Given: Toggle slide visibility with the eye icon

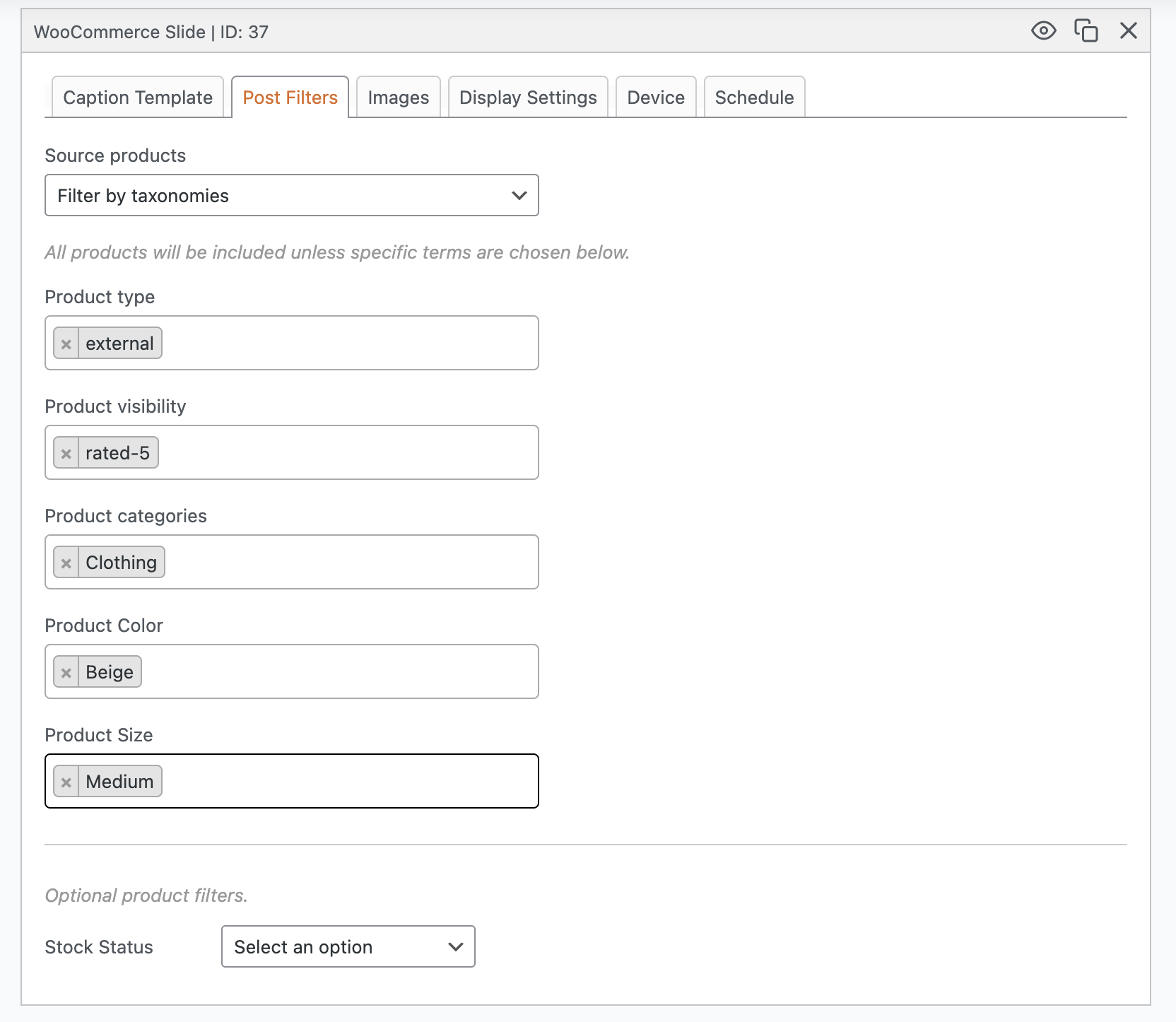Looking at the screenshot, I should pyautogui.click(x=1043, y=31).
